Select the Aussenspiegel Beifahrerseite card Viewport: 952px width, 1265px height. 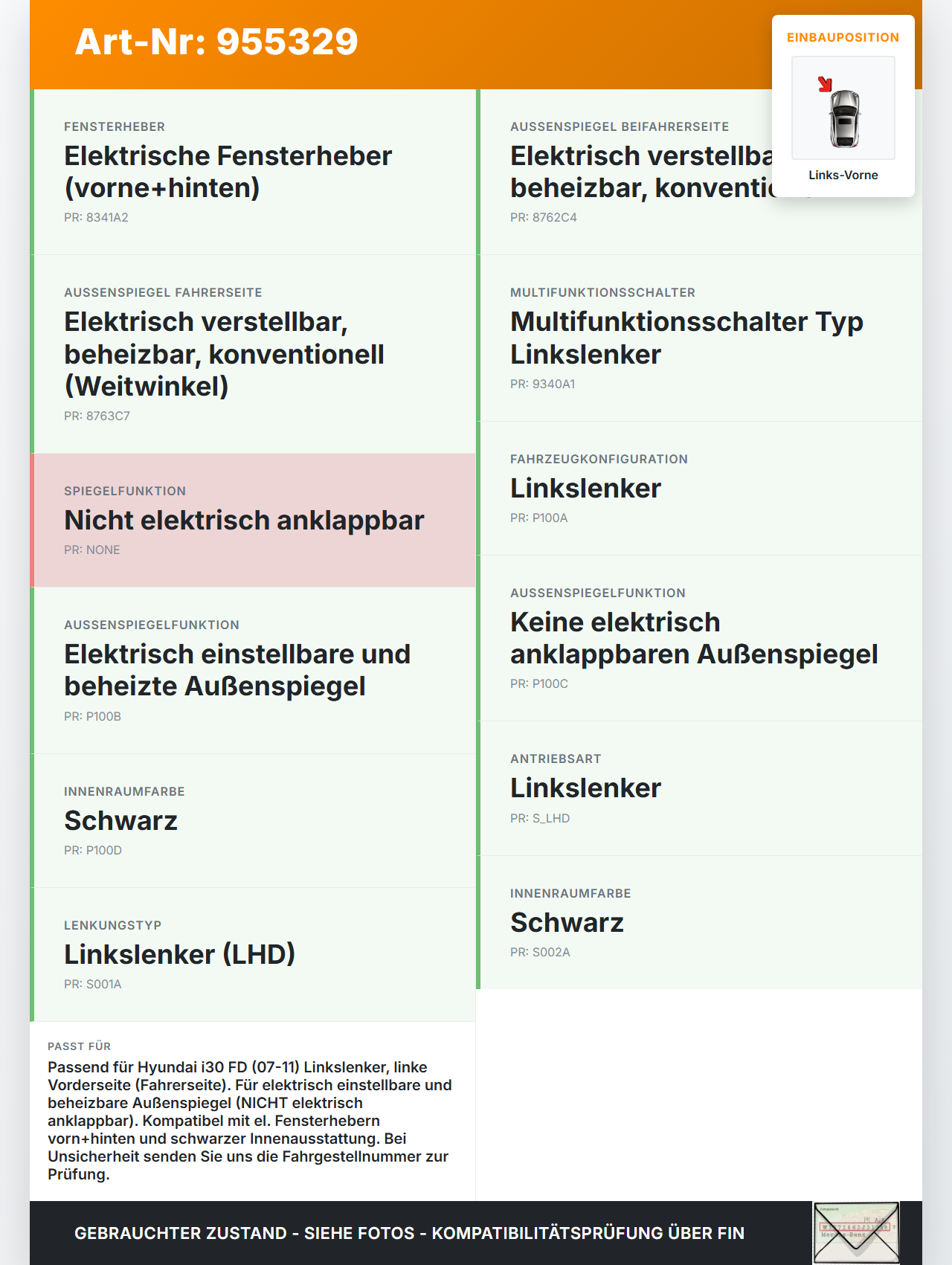[699, 172]
